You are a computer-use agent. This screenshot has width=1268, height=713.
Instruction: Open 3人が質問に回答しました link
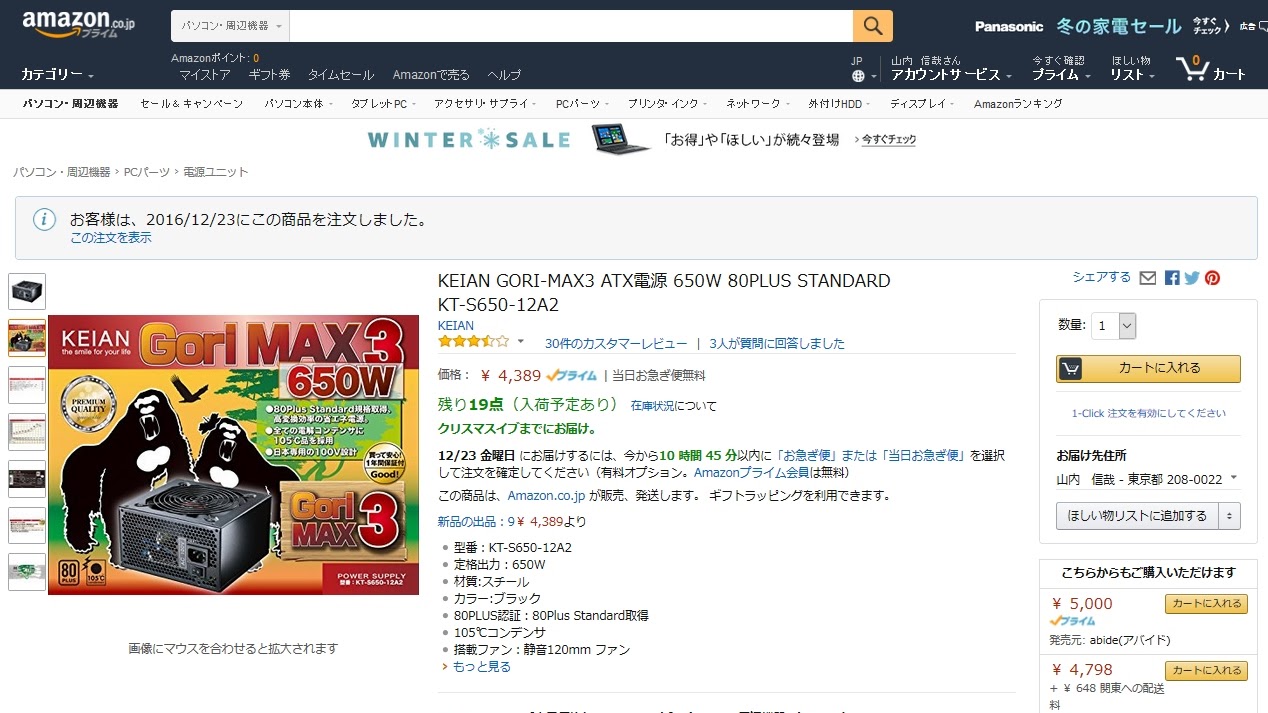(x=777, y=343)
